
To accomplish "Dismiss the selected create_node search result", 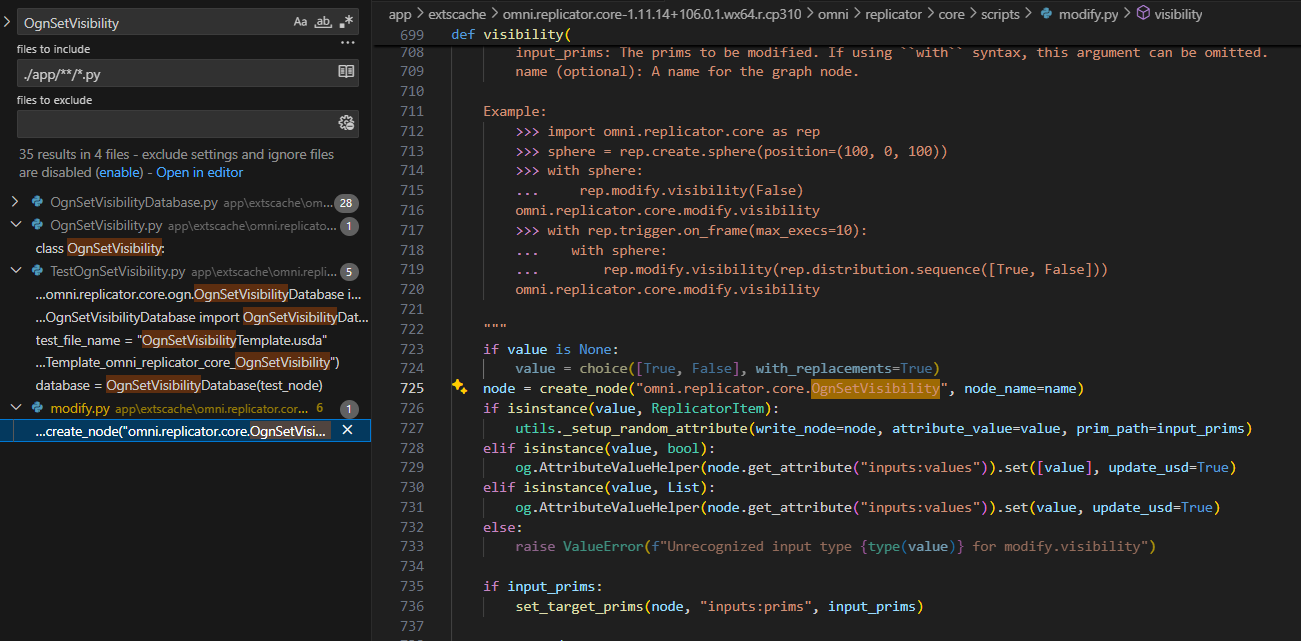I will coord(347,430).
